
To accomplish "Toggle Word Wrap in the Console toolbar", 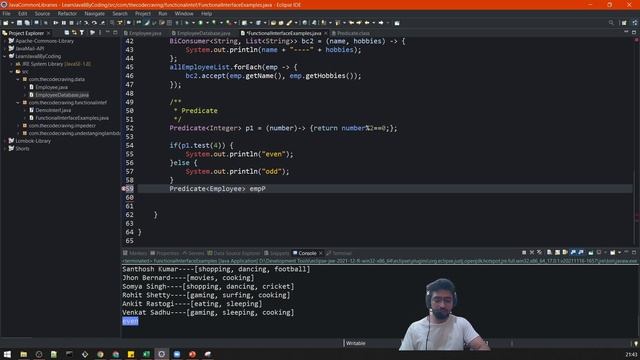I will pyautogui.click(x=565, y=253).
